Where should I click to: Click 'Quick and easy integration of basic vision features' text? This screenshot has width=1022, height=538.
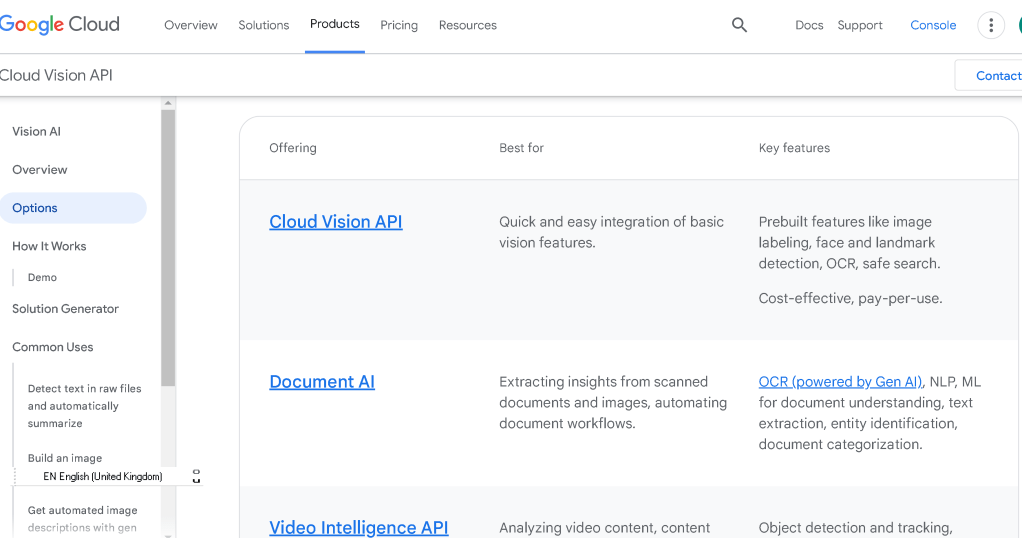click(x=611, y=232)
